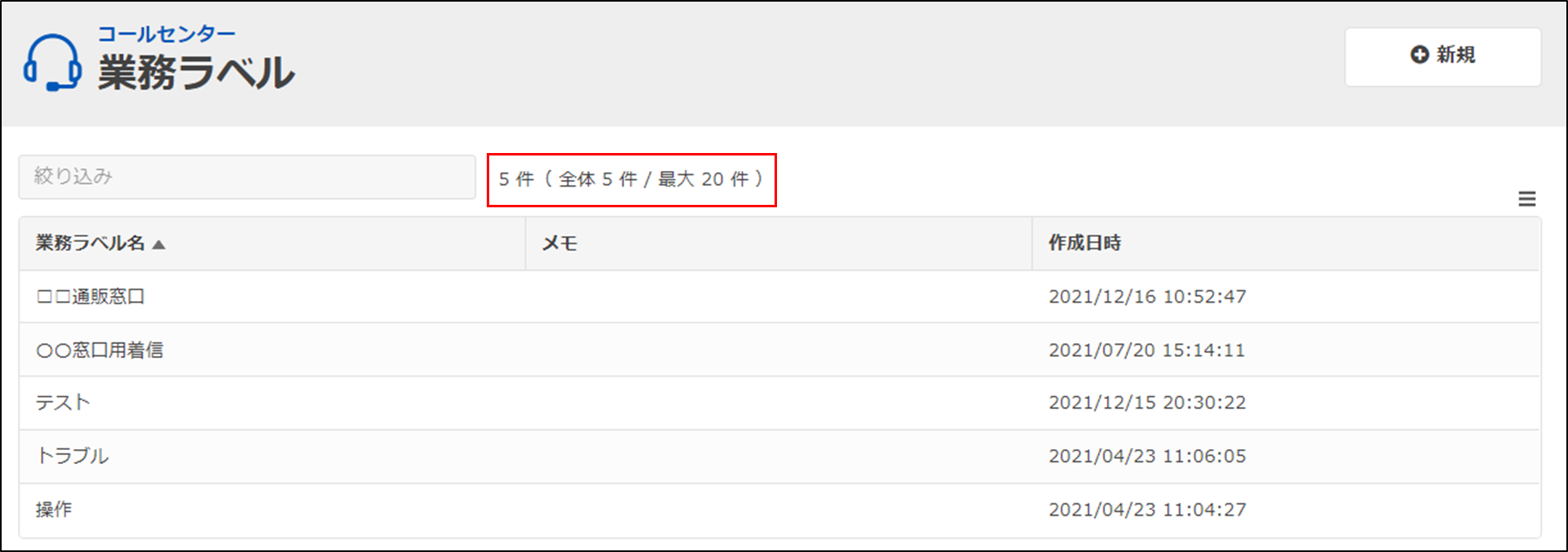Click timestamp 2021/12/16 10:52:47
This screenshot has width=1568, height=552.
tap(1147, 297)
